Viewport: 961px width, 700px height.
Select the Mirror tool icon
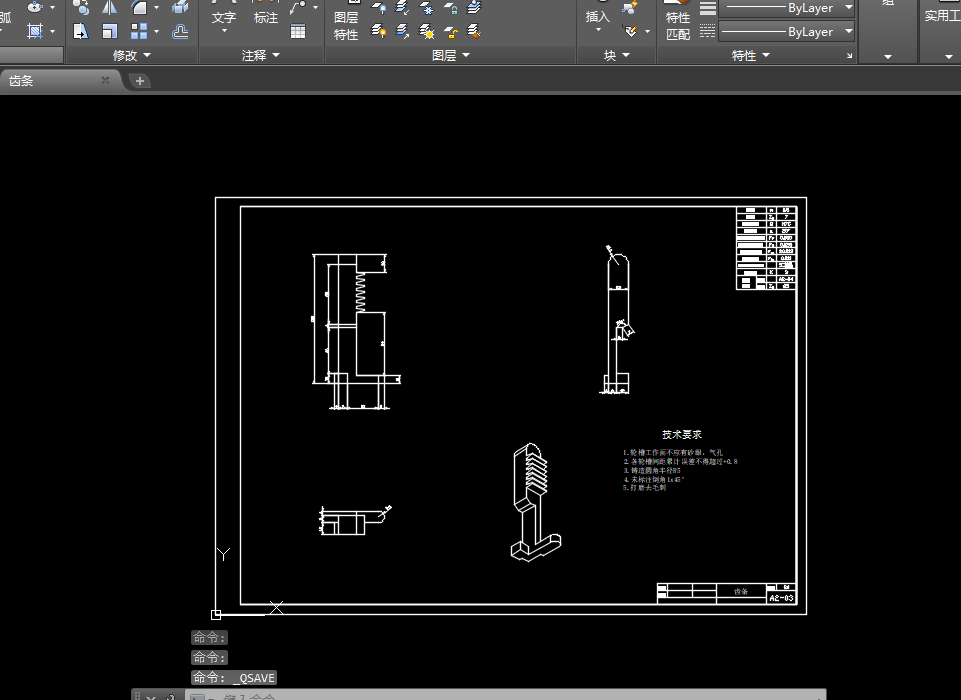click(x=110, y=7)
